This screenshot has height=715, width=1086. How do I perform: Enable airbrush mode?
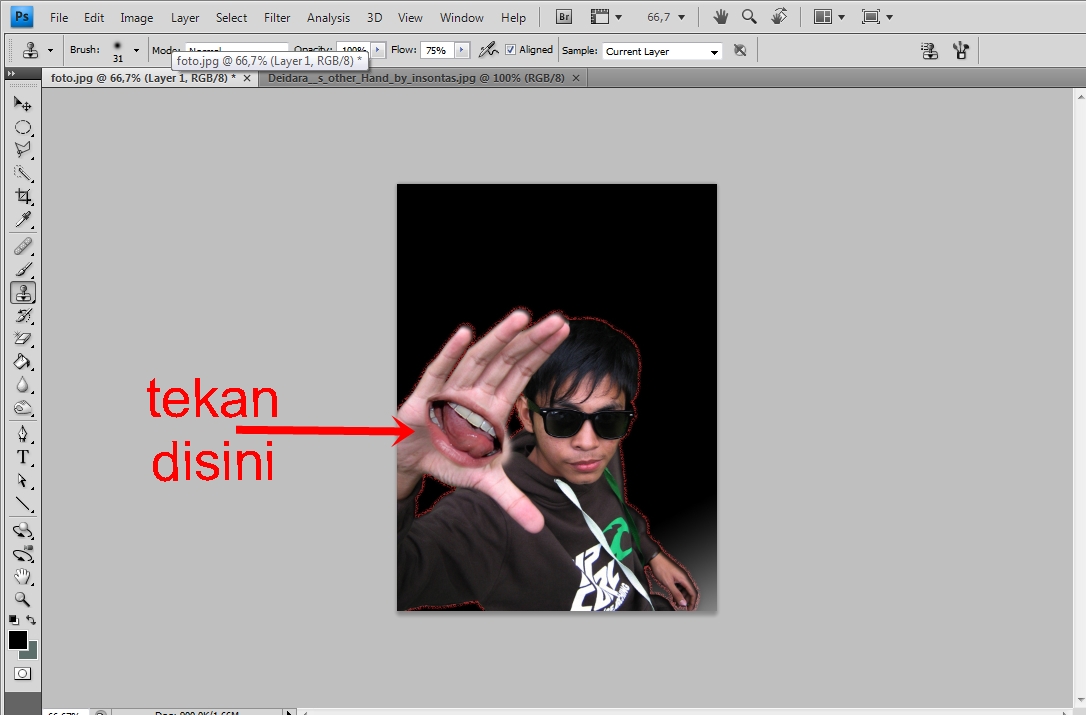(488, 50)
